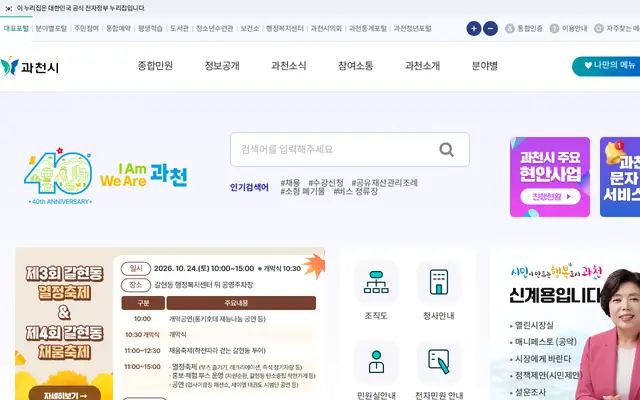Open the 매니페스토 (공약) link
The height and width of the screenshot is (400, 640).
tap(546, 342)
